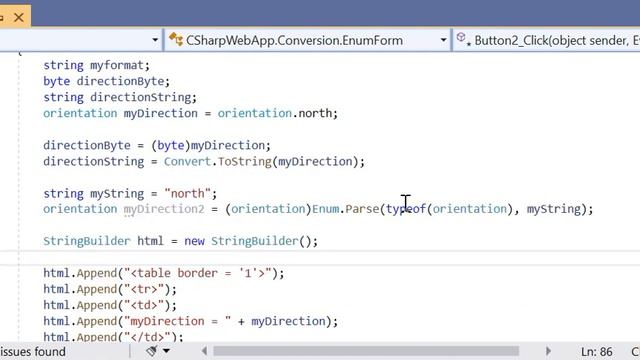Click the html.Append("</td>") line
This screenshot has height=360, width=640.
pyautogui.click(x=113, y=337)
